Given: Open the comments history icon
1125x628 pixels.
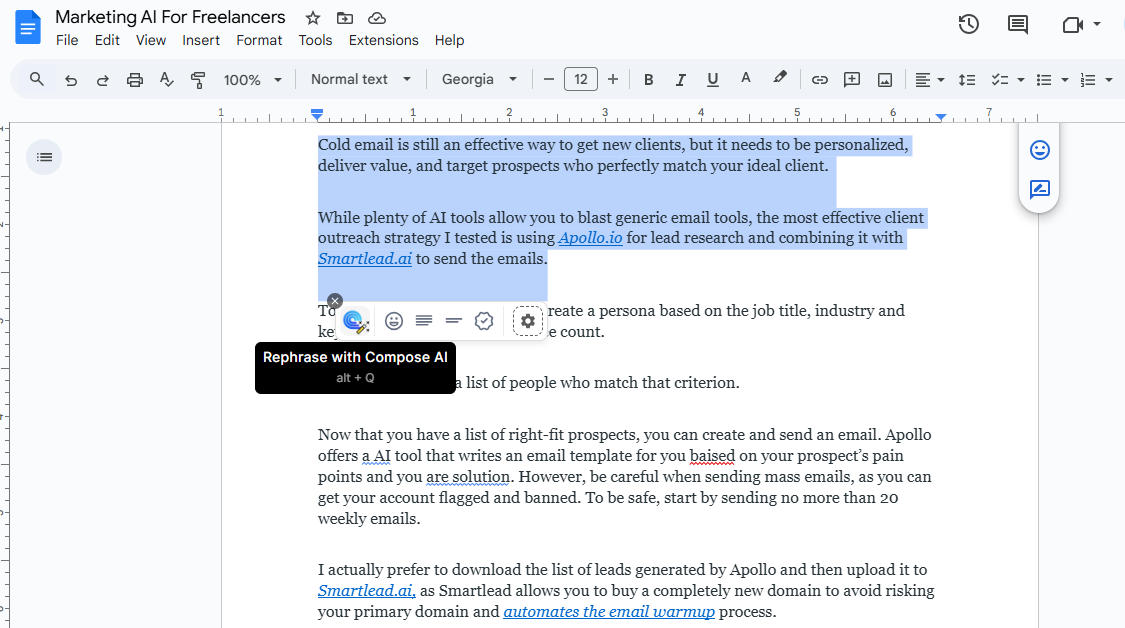Looking at the screenshot, I should click(1018, 25).
